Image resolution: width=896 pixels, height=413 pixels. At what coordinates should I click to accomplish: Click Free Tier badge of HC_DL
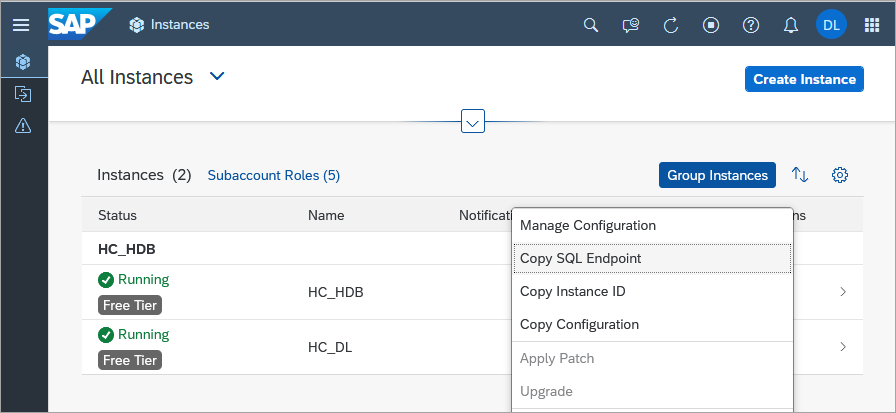(x=130, y=360)
